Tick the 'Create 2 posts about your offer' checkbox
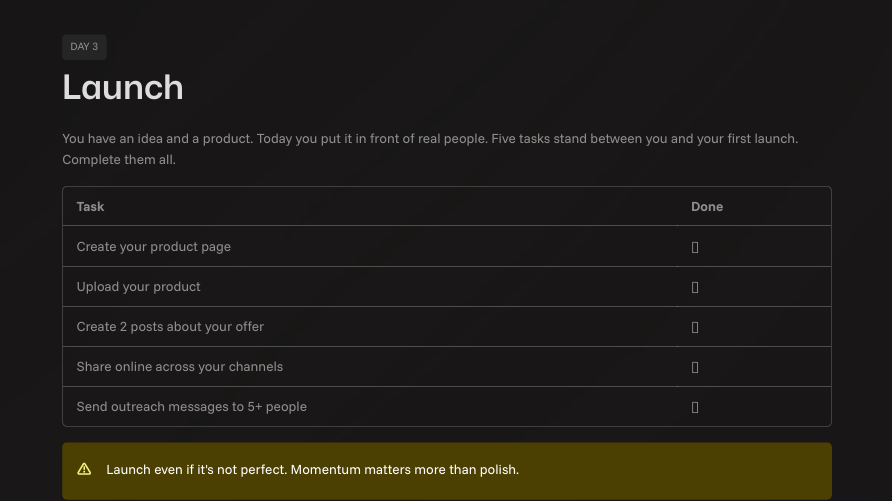Image resolution: width=892 pixels, height=501 pixels. point(695,327)
